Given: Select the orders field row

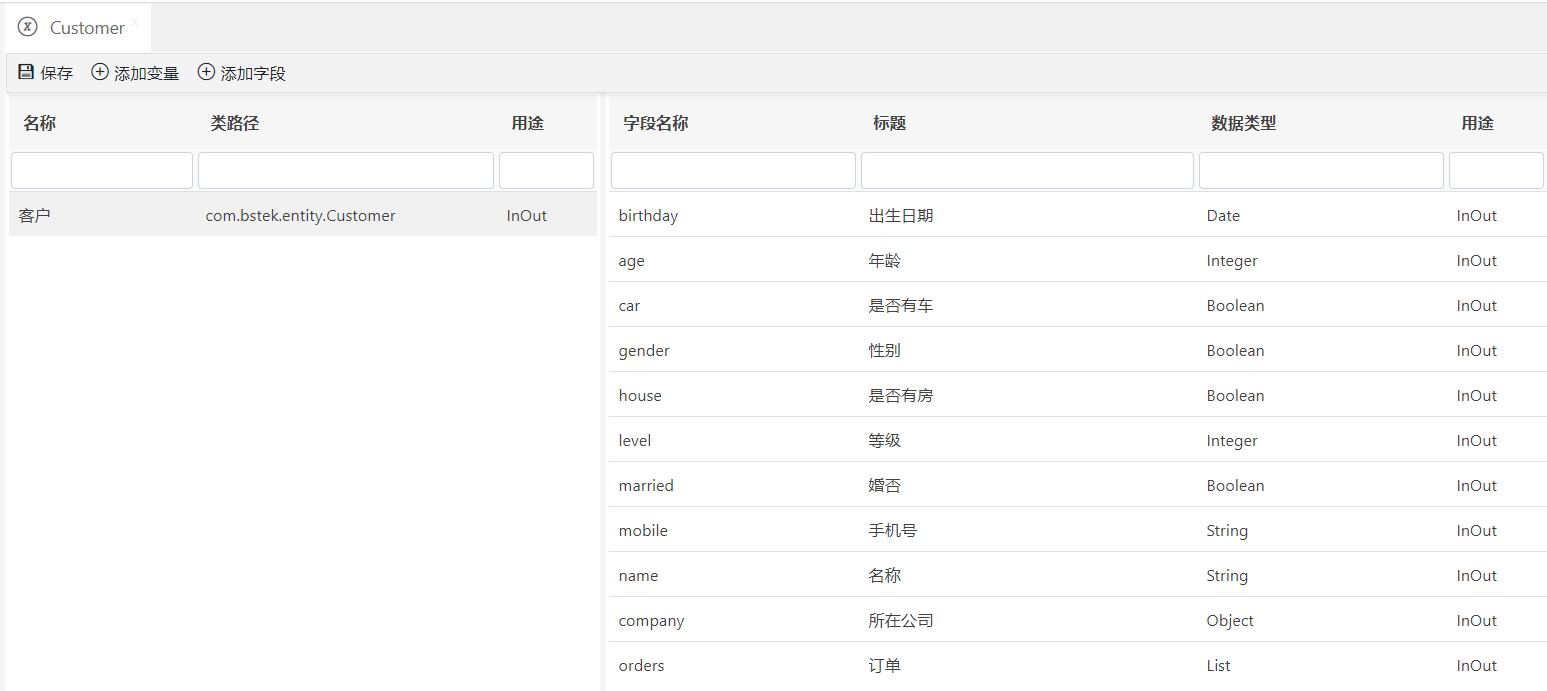Looking at the screenshot, I should coord(641,666).
